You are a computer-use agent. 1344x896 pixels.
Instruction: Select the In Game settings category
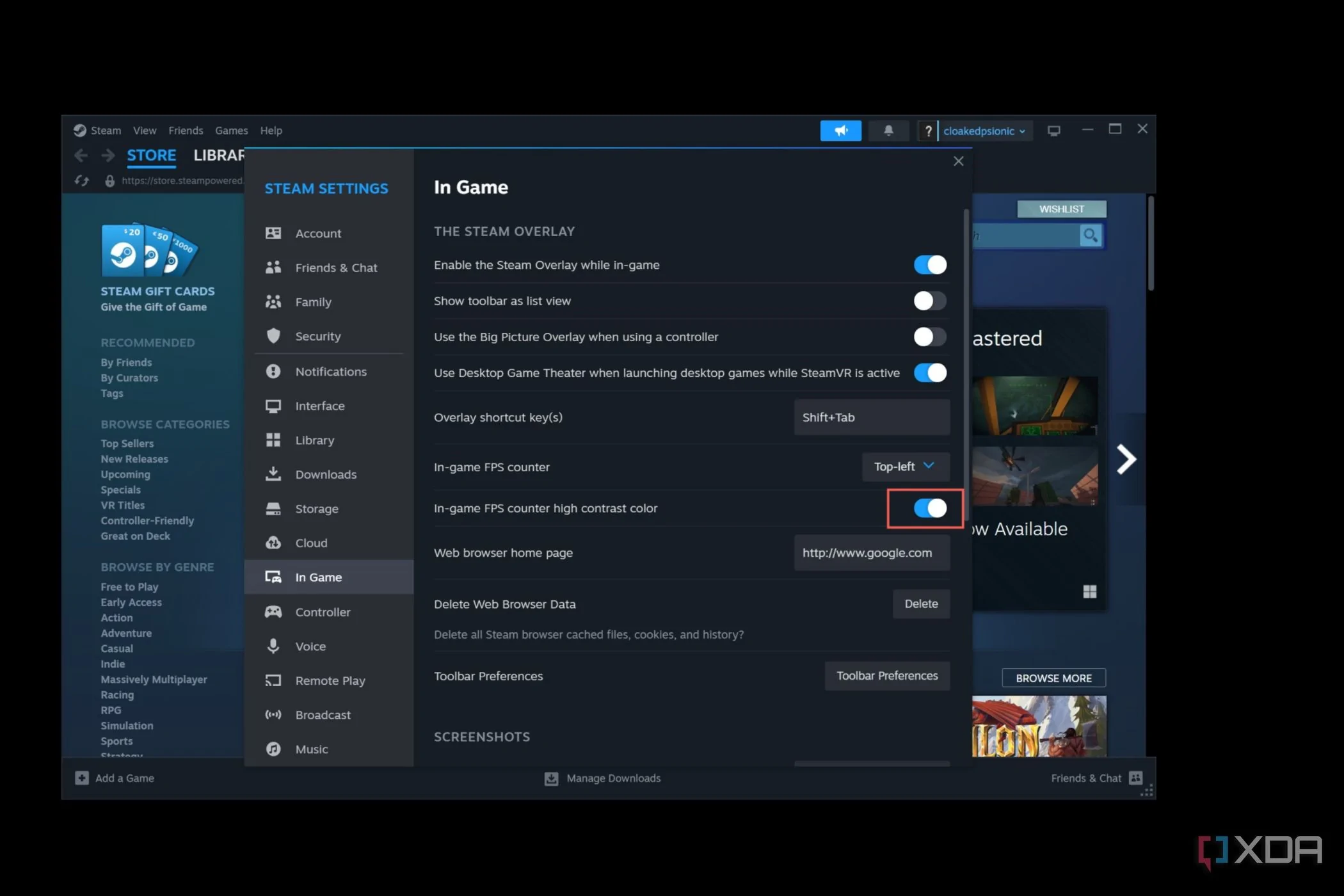point(329,577)
